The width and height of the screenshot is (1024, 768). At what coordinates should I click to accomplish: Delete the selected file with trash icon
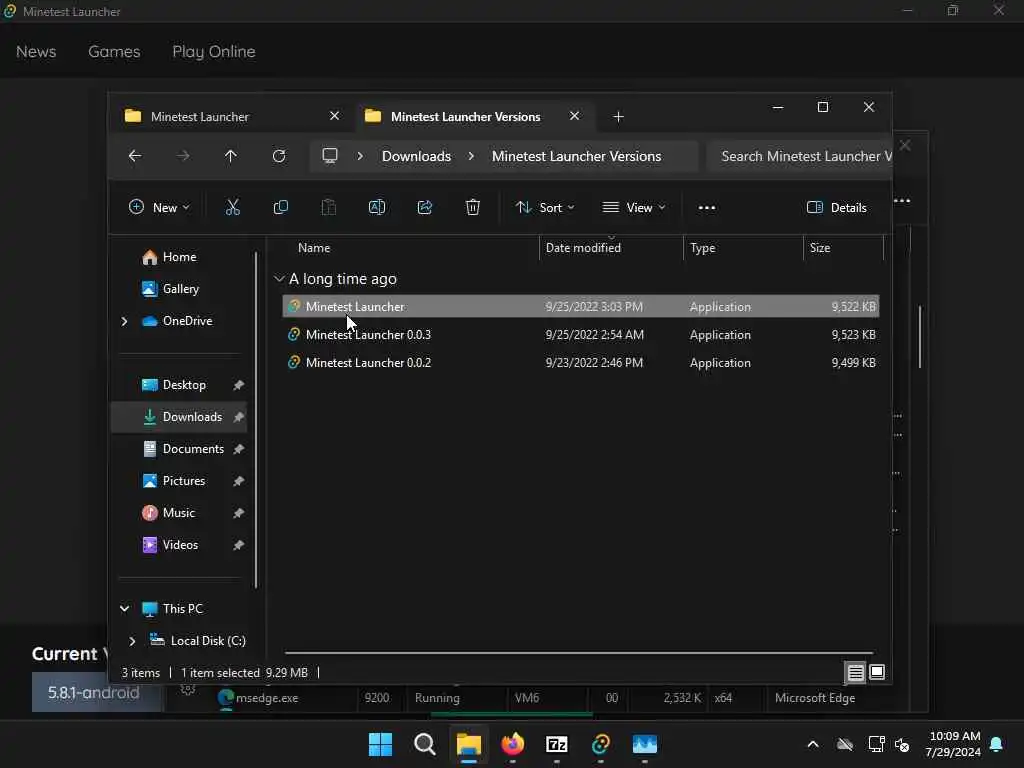click(x=473, y=208)
